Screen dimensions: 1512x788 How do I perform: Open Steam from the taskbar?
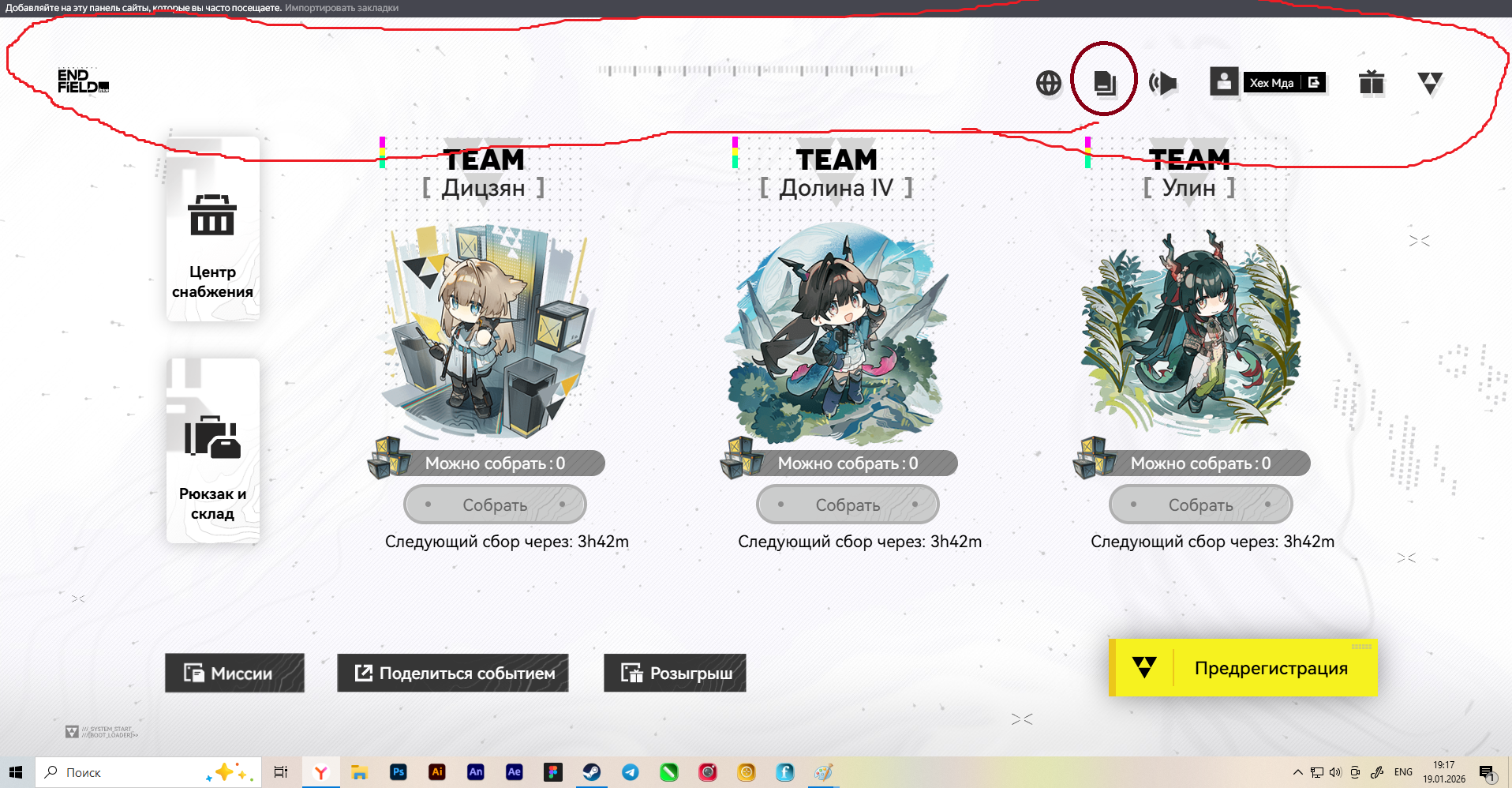592,772
